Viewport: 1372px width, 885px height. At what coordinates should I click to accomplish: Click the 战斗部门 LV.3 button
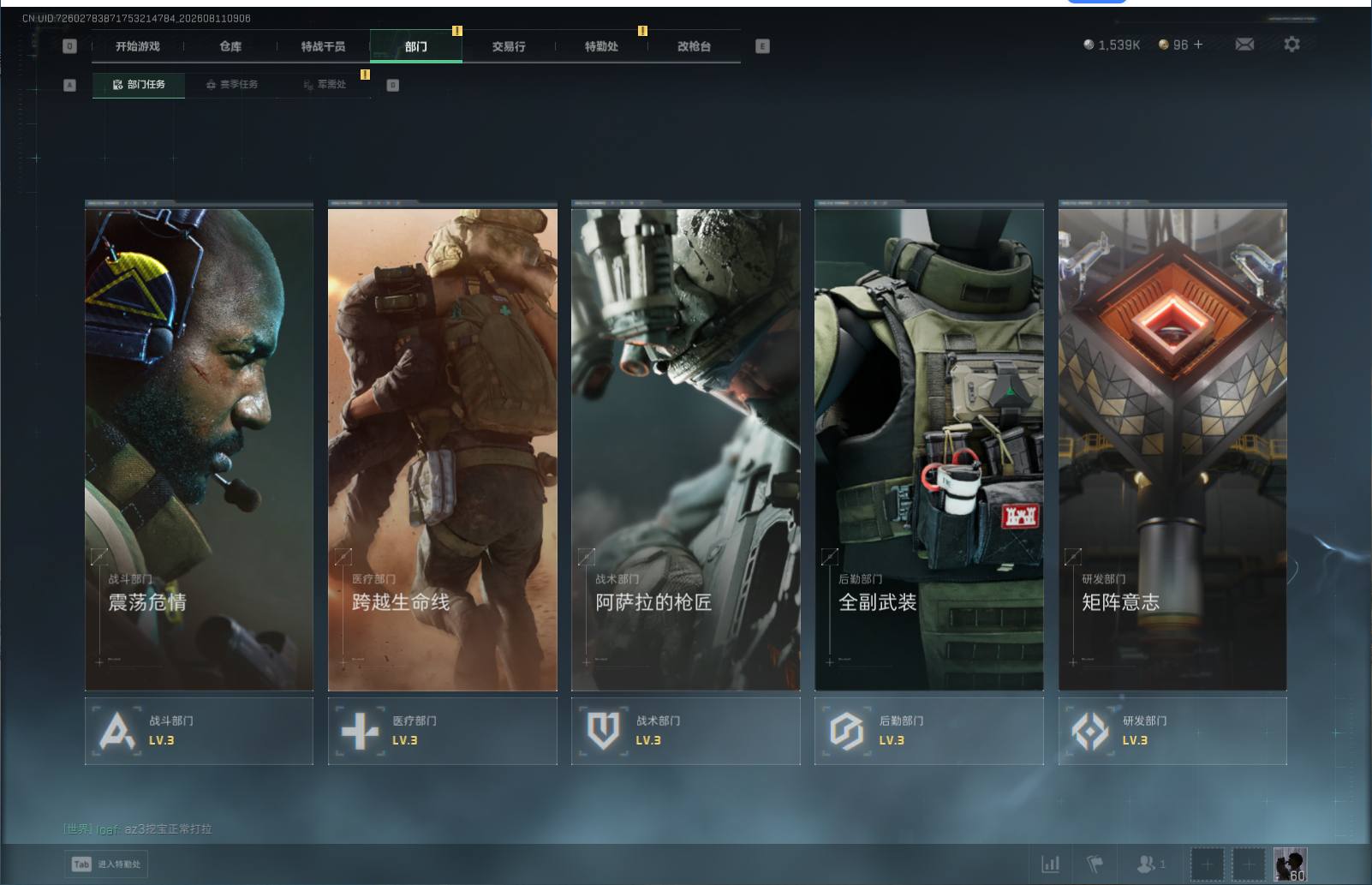(x=199, y=731)
